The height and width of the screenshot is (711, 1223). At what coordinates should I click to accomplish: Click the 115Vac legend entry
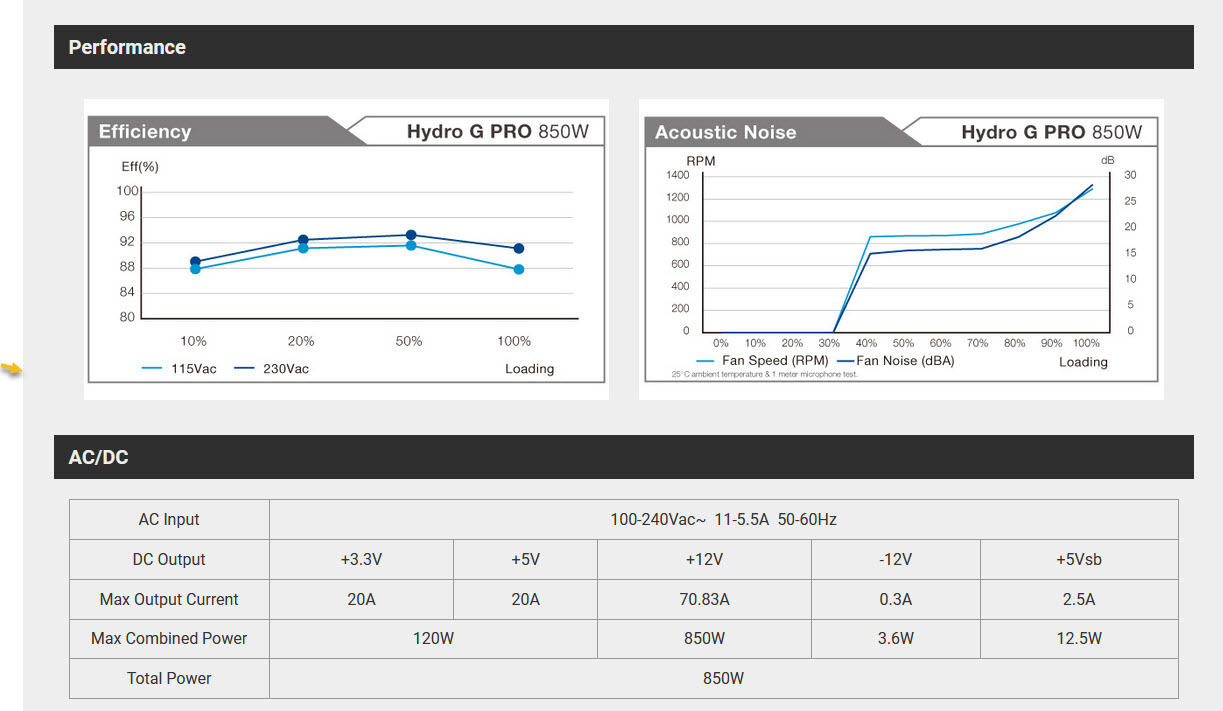click(179, 369)
